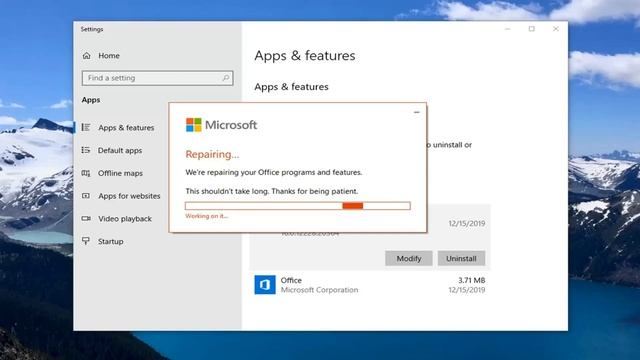This screenshot has height=360, width=640.
Task: Open Startup section
Action: coord(111,242)
